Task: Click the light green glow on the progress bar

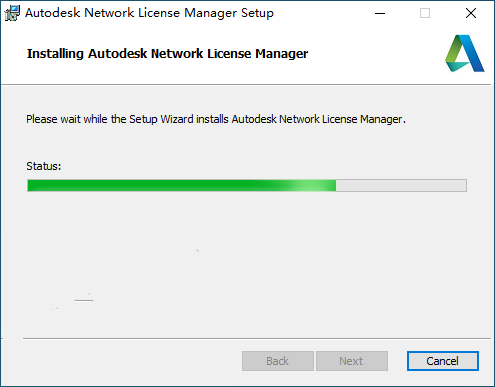Action: [x=312, y=185]
